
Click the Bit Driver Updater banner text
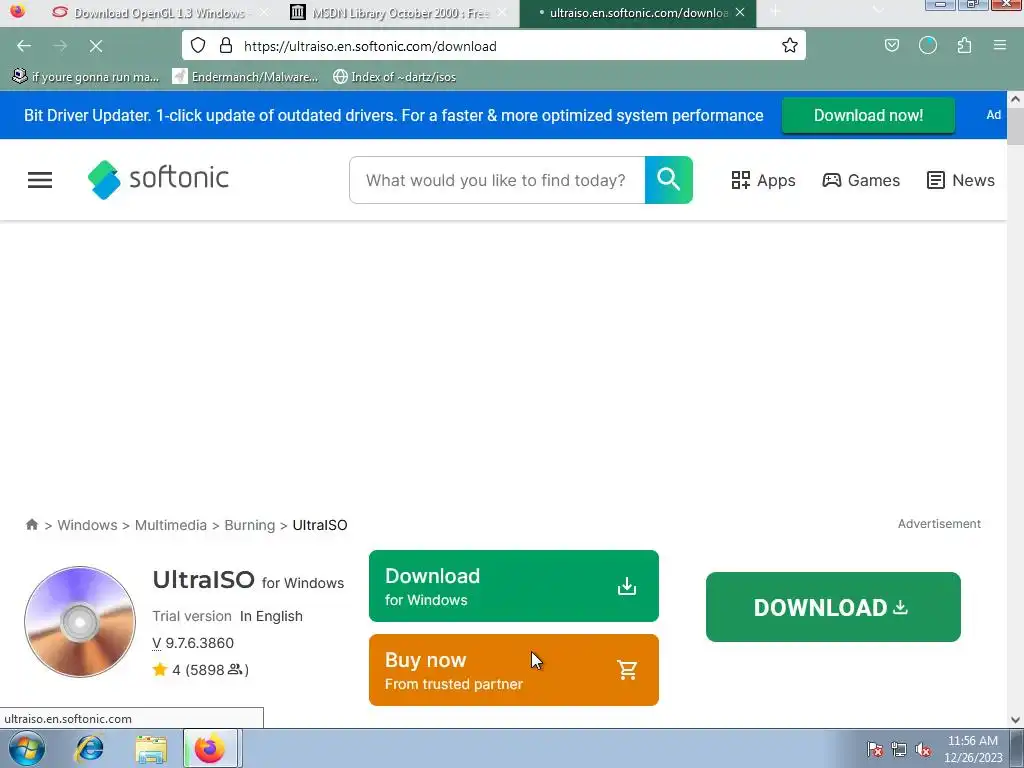[393, 116]
